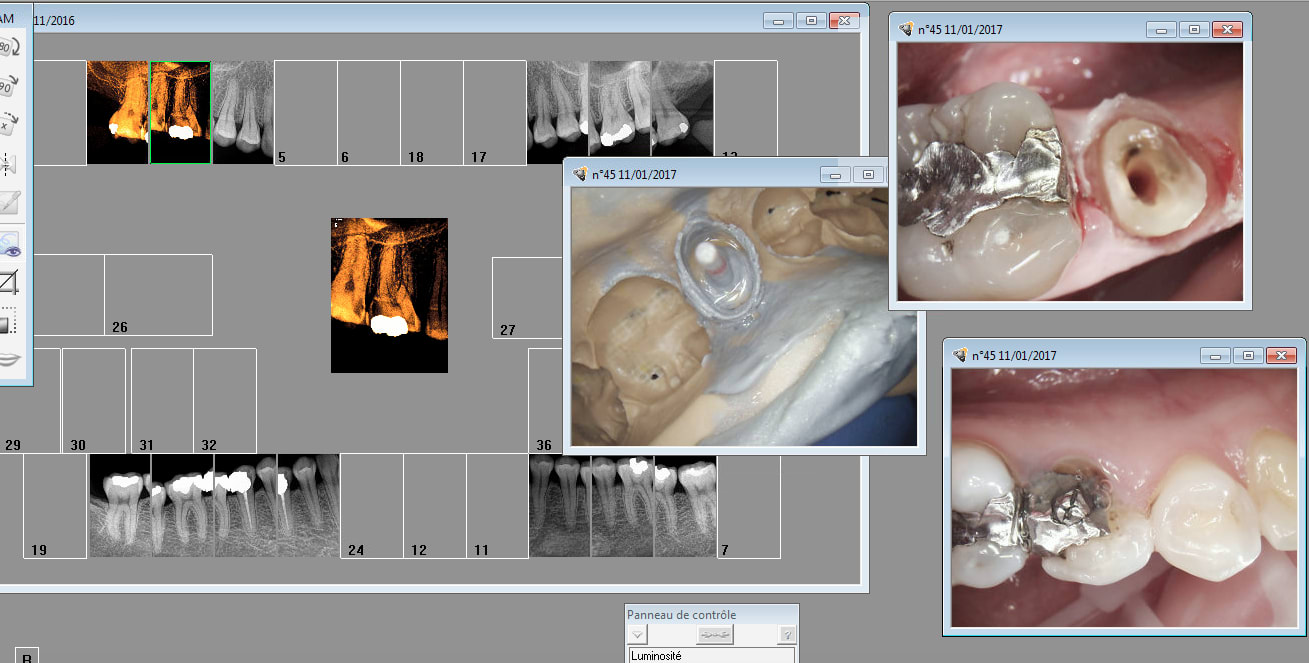Click the chain link button in control panel

(x=715, y=634)
